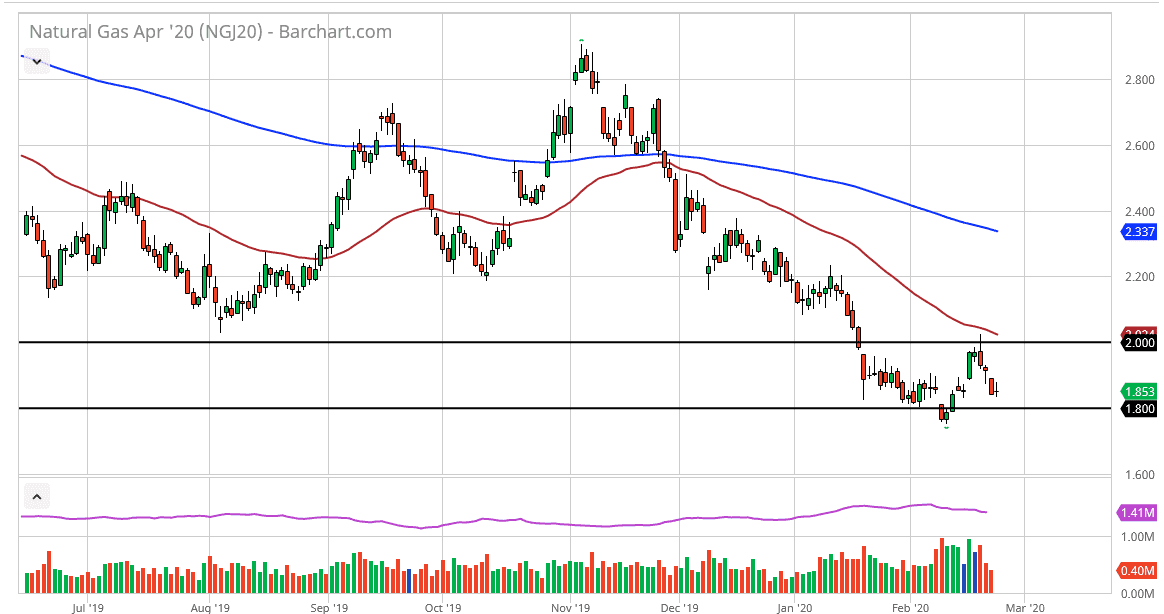Select the blue moving average value 2.337

[1140, 232]
